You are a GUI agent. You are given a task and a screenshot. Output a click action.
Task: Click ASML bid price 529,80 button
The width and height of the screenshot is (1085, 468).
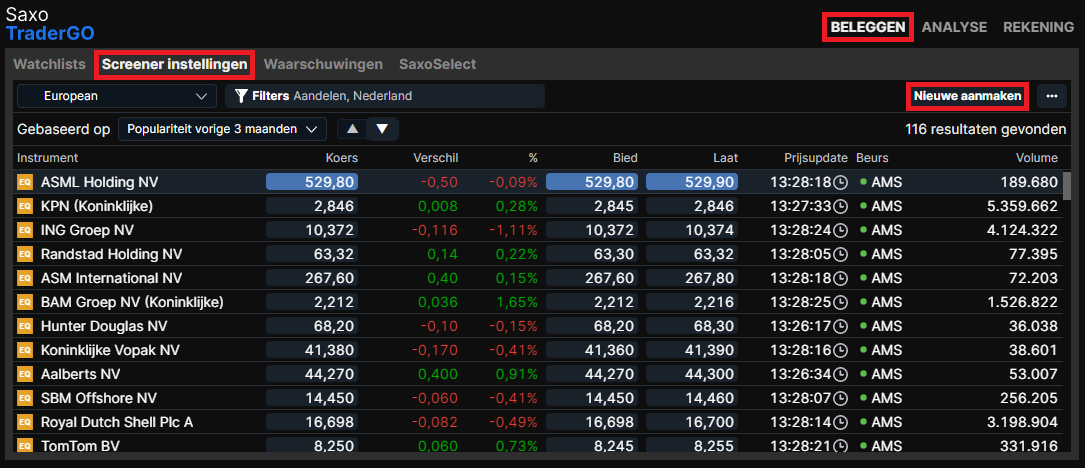(592, 182)
